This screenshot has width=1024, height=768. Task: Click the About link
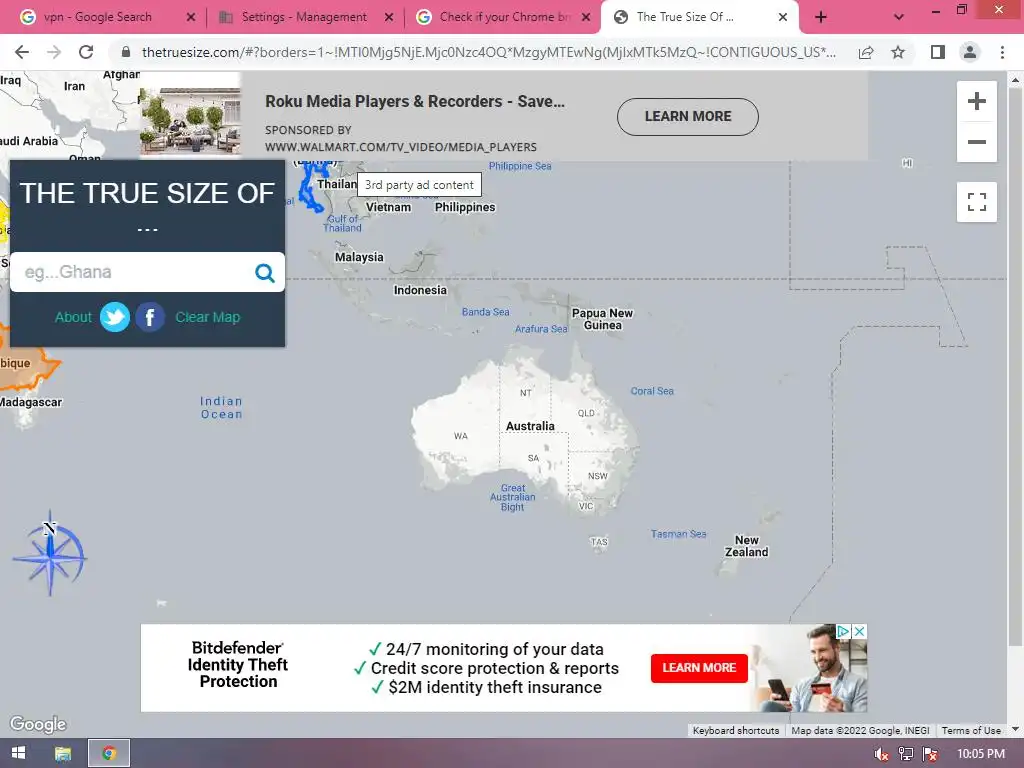[x=73, y=317]
